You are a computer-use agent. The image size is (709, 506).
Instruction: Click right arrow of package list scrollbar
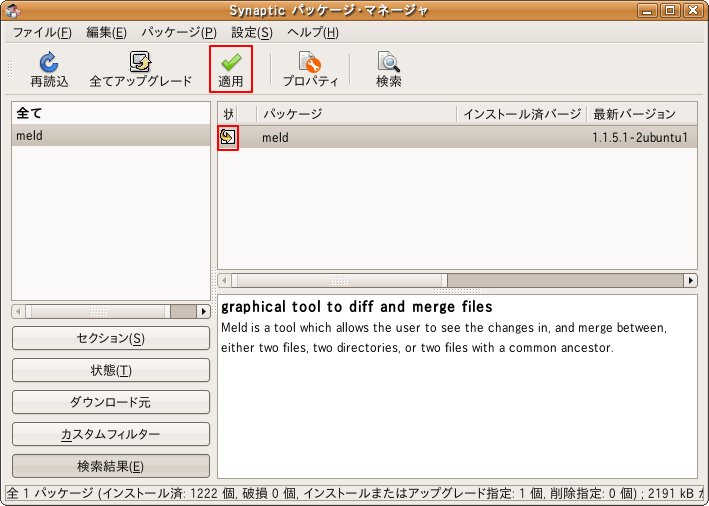690,280
